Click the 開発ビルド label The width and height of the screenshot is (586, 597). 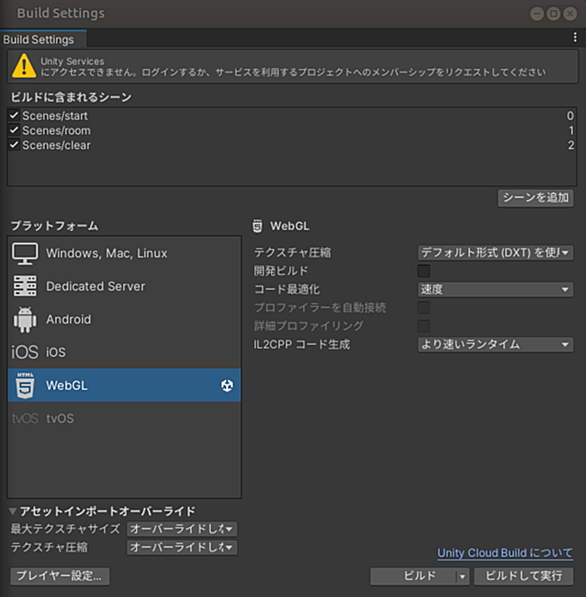281,271
